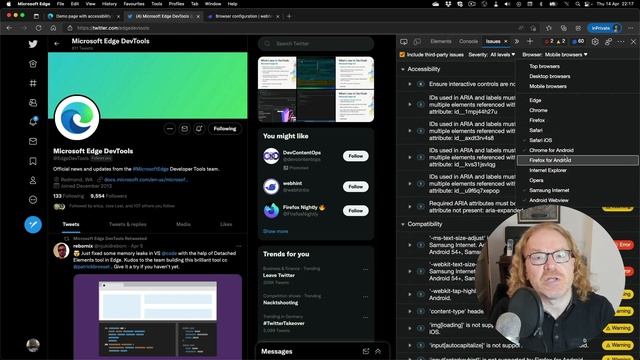The width and height of the screenshot is (640, 360).
Task: Open the Notifications bell
Action: (x=33, y=122)
